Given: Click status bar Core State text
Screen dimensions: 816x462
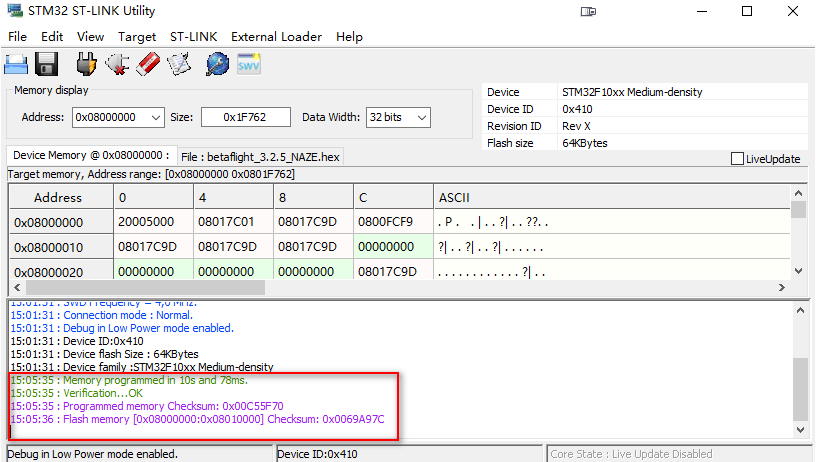Looking at the screenshot, I should coord(631,454).
